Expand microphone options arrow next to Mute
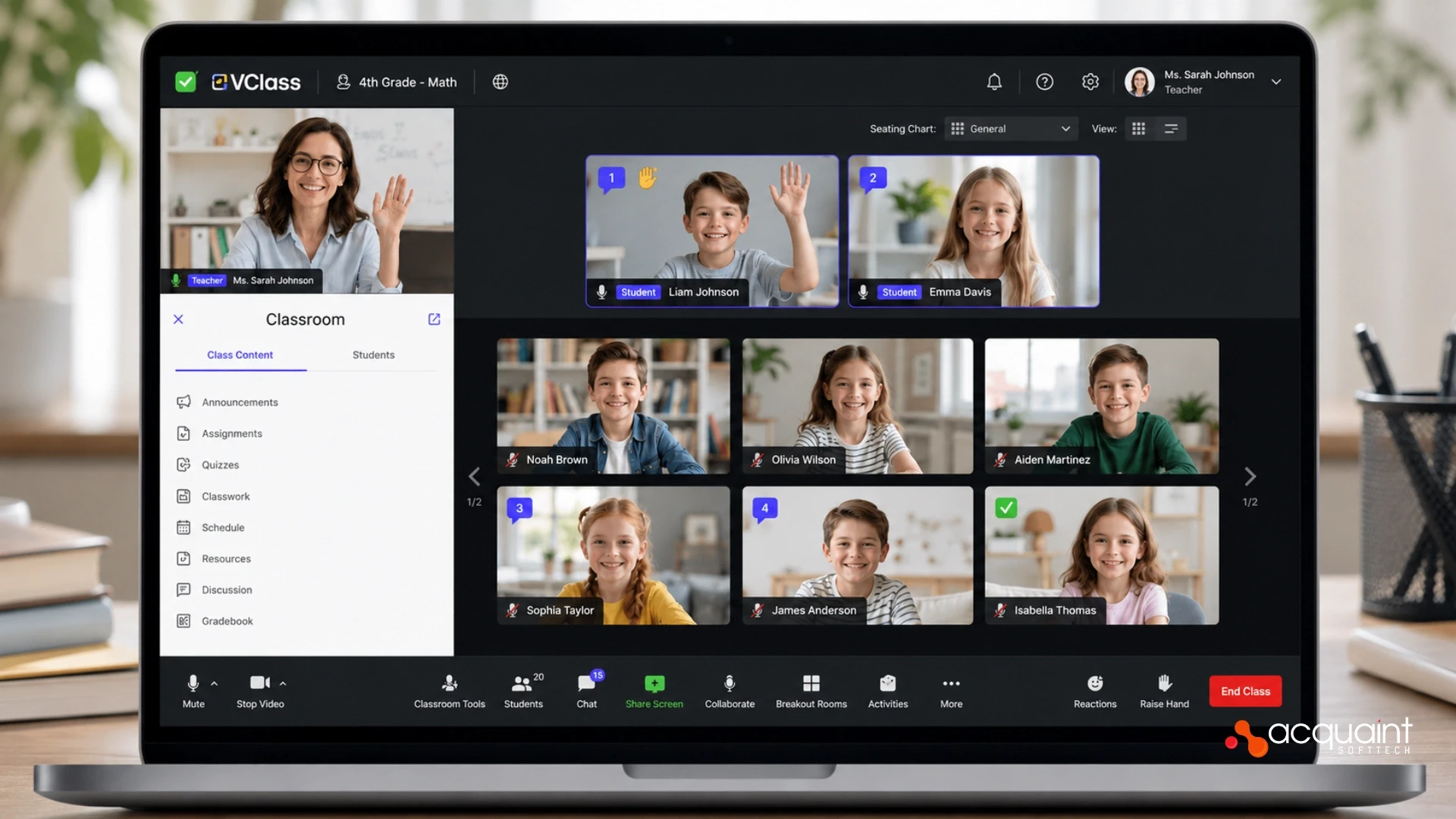1456x819 pixels. (215, 683)
